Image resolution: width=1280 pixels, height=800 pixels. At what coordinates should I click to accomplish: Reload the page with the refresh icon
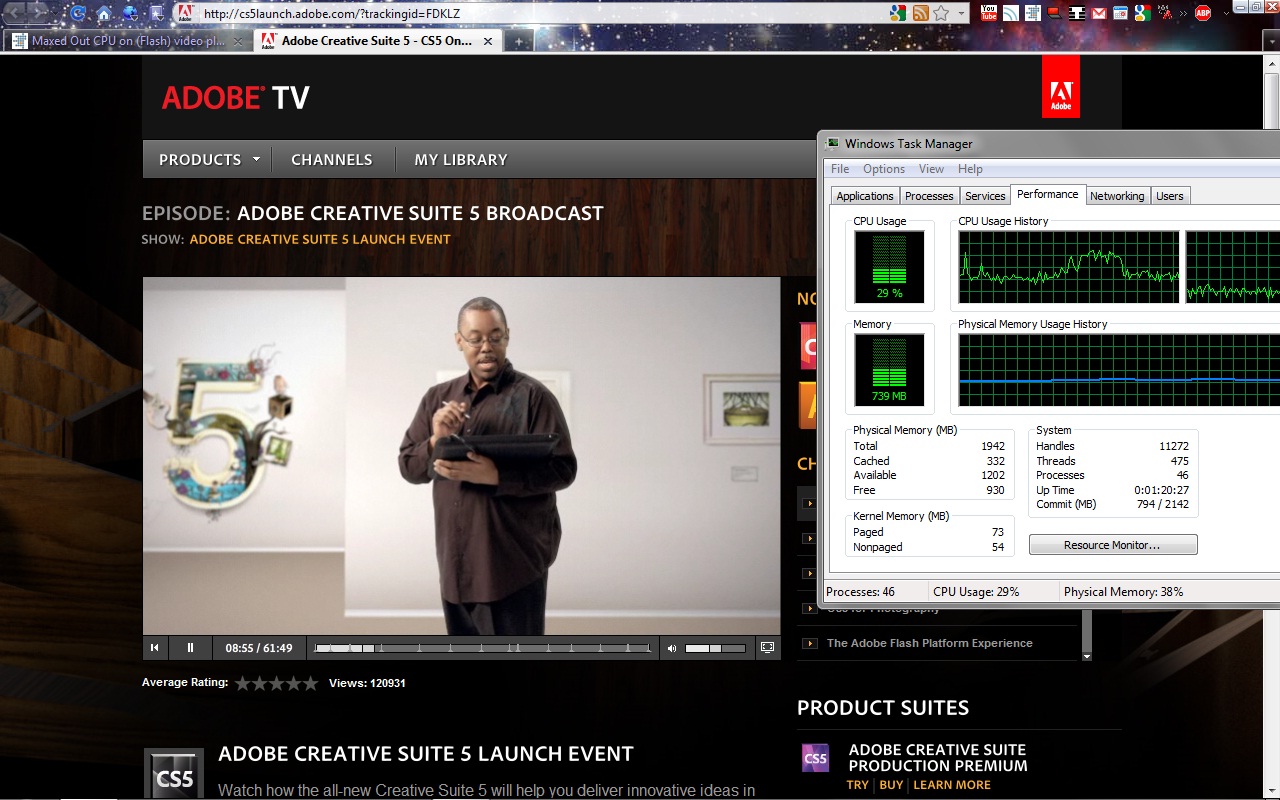pyautogui.click(x=79, y=14)
